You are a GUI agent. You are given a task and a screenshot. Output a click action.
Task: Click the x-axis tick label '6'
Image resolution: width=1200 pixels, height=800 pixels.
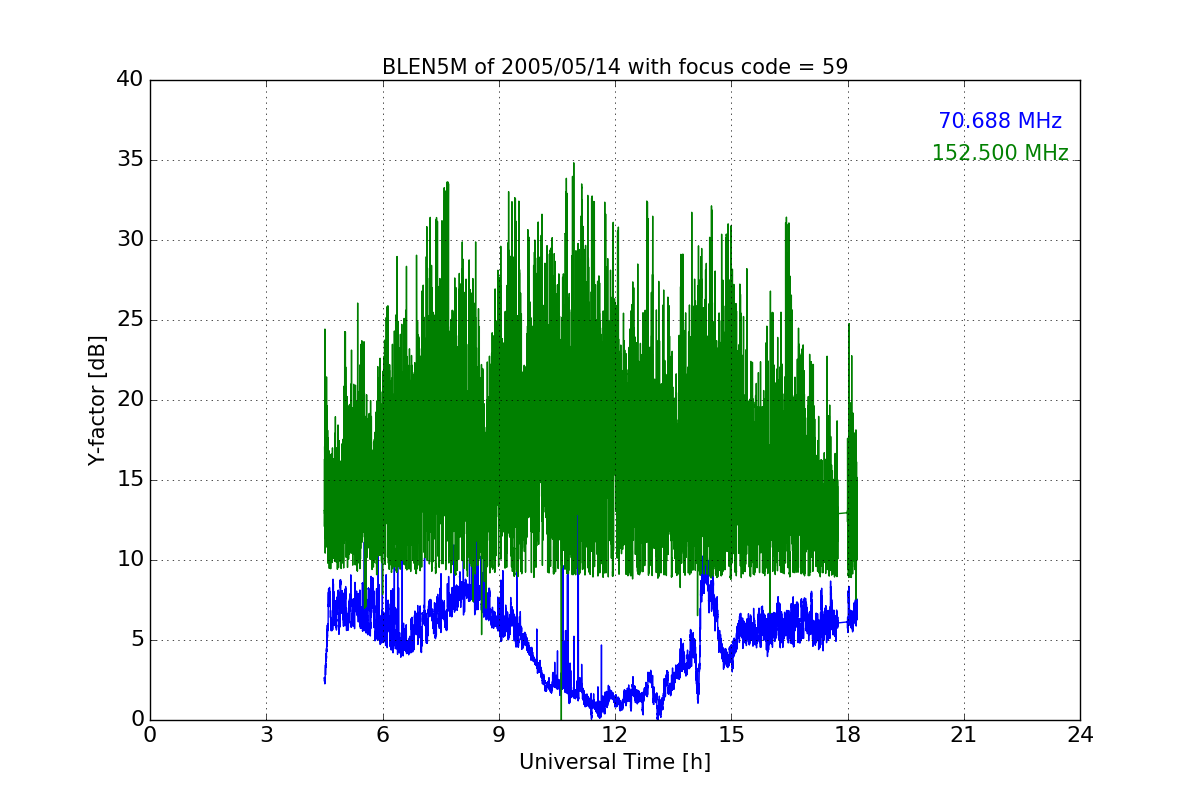tap(382, 735)
